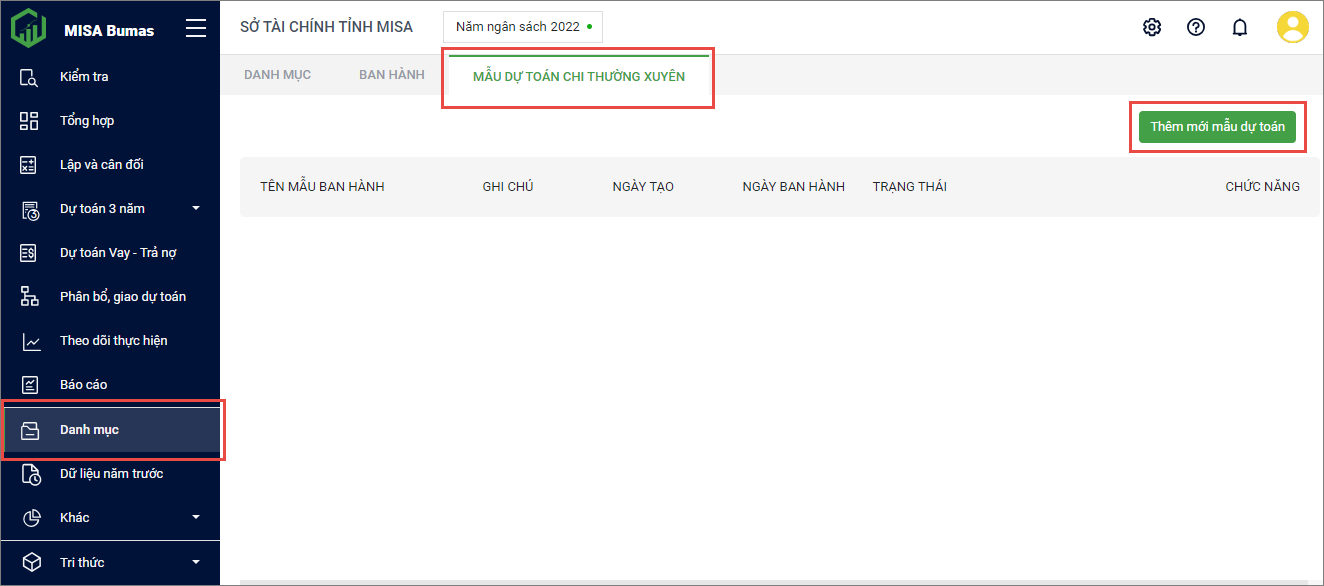Click the TÊN MẪU BAN HÀNH column header

click(322, 187)
